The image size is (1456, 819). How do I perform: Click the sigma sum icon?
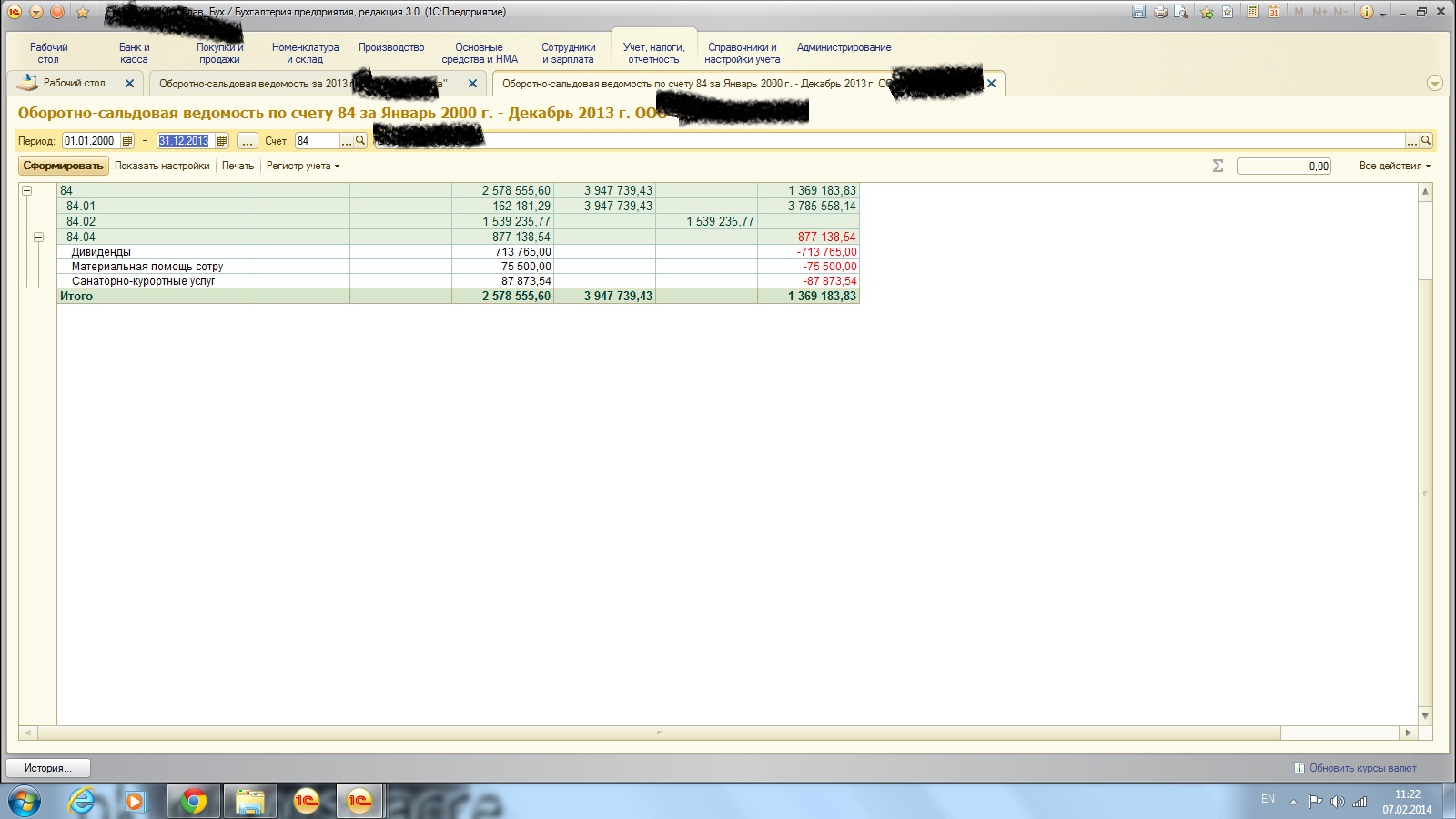pyautogui.click(x=1218, y=166)
